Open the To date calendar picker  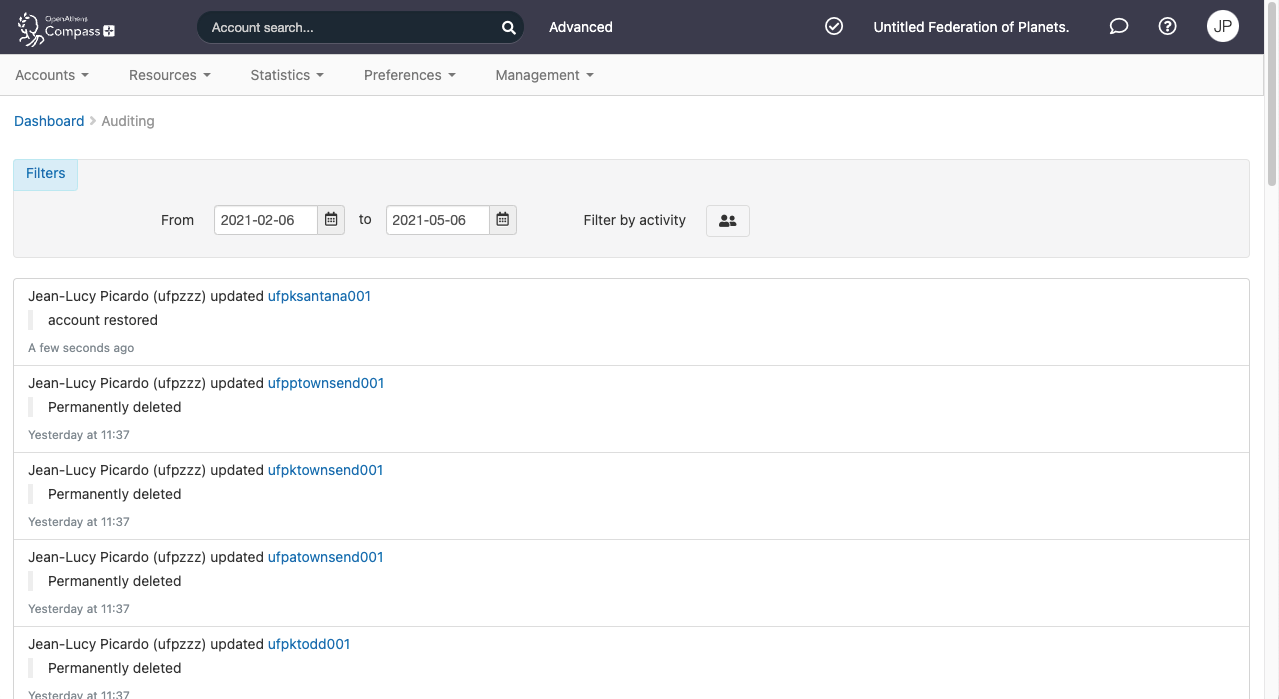click(x=503, y=220)
